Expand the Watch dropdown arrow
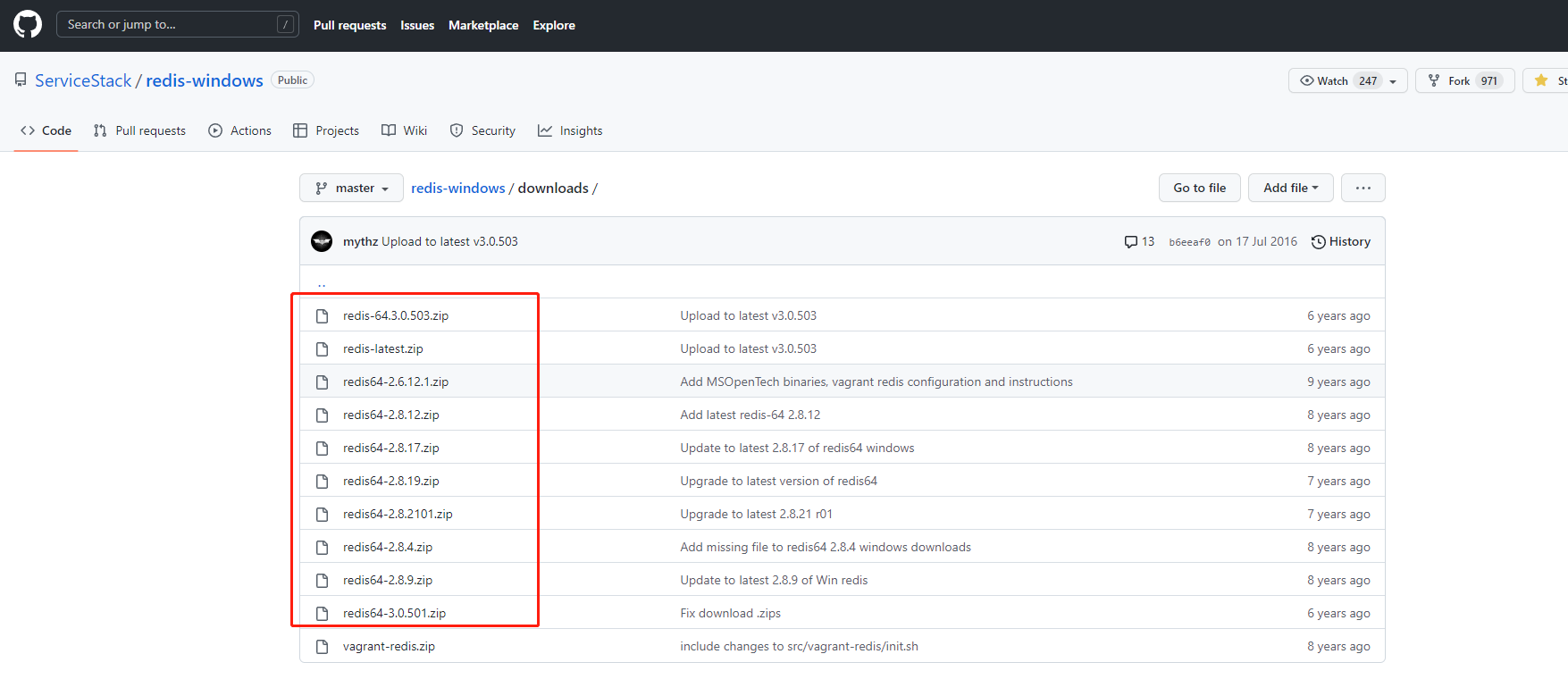This screenshot has width=1568, height=696. point(1393,81)
